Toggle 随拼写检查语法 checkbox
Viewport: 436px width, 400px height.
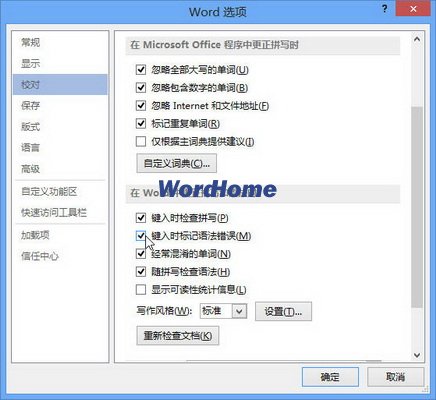[x=141, y=272]
